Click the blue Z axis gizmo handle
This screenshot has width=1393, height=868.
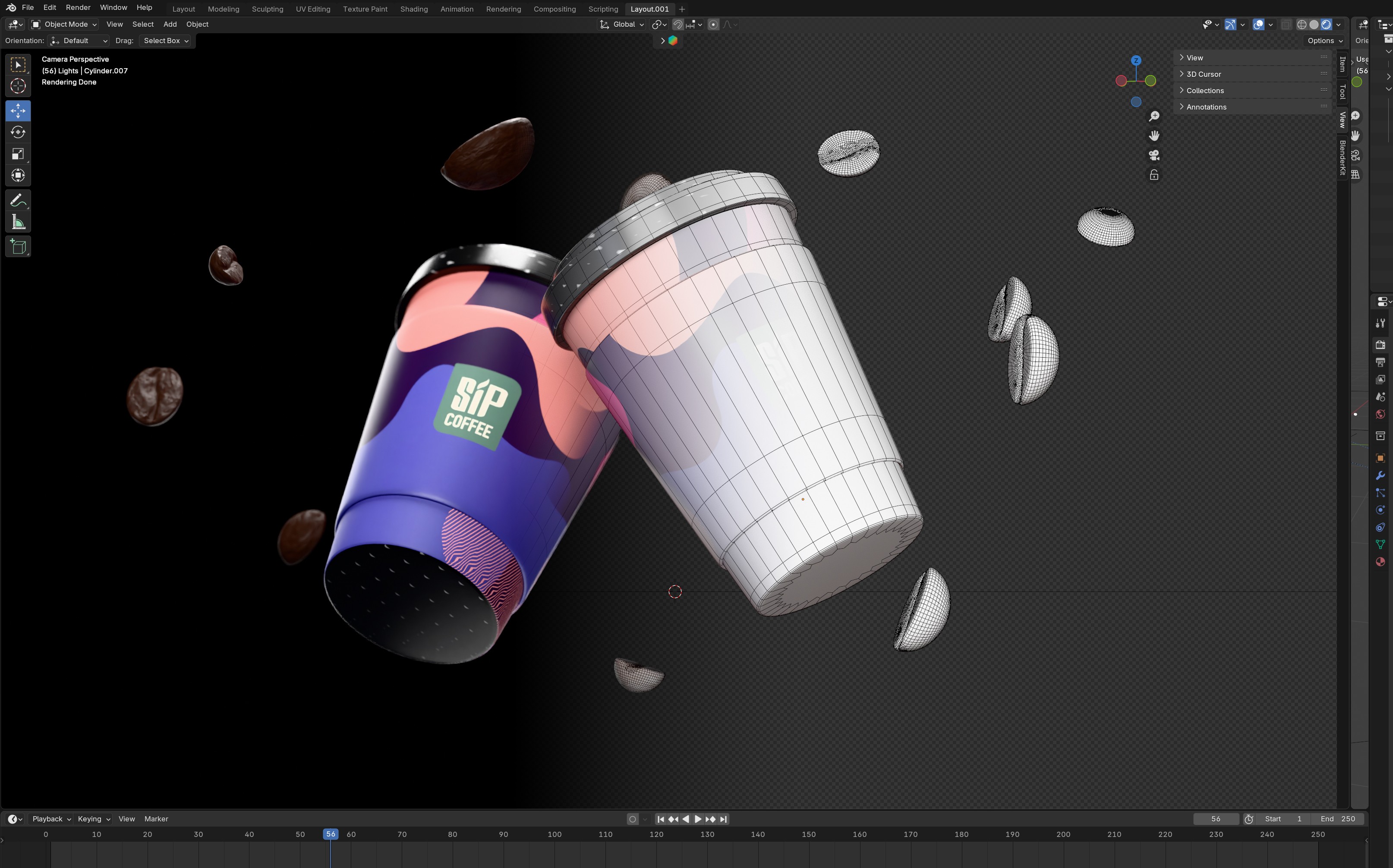[x=1136, y=60]
